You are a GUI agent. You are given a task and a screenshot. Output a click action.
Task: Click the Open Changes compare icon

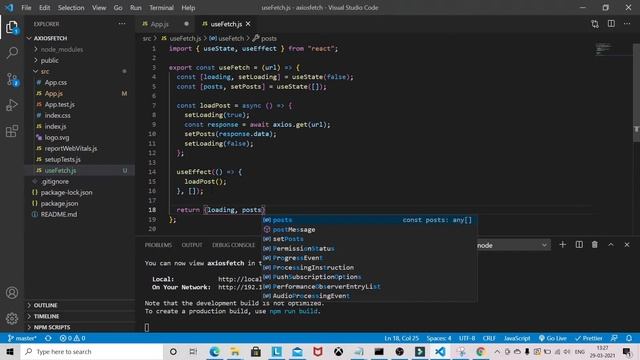tap(595, 24)
